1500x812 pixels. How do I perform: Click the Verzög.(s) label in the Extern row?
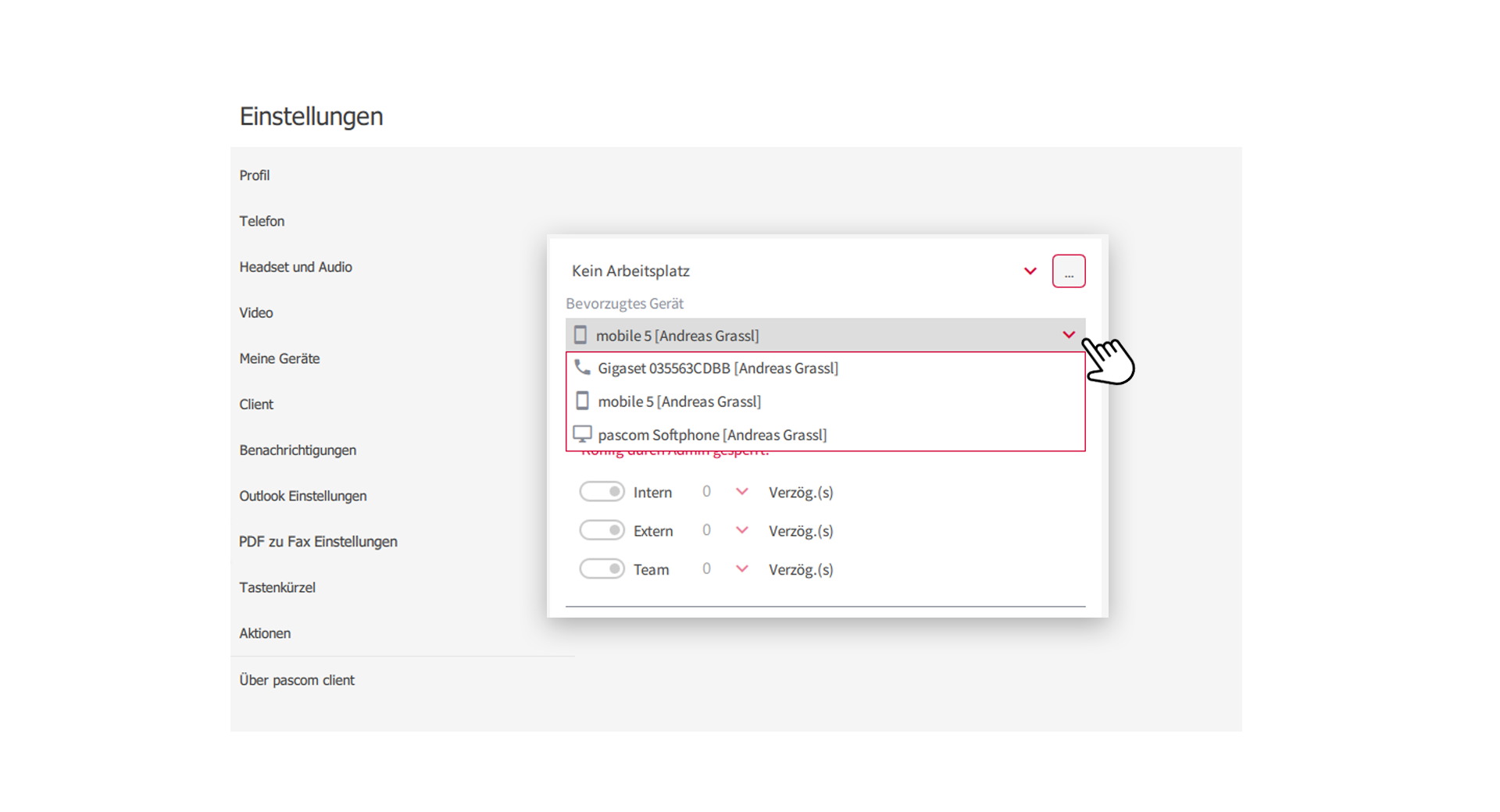pyautogui.click(x=801, y=531)
